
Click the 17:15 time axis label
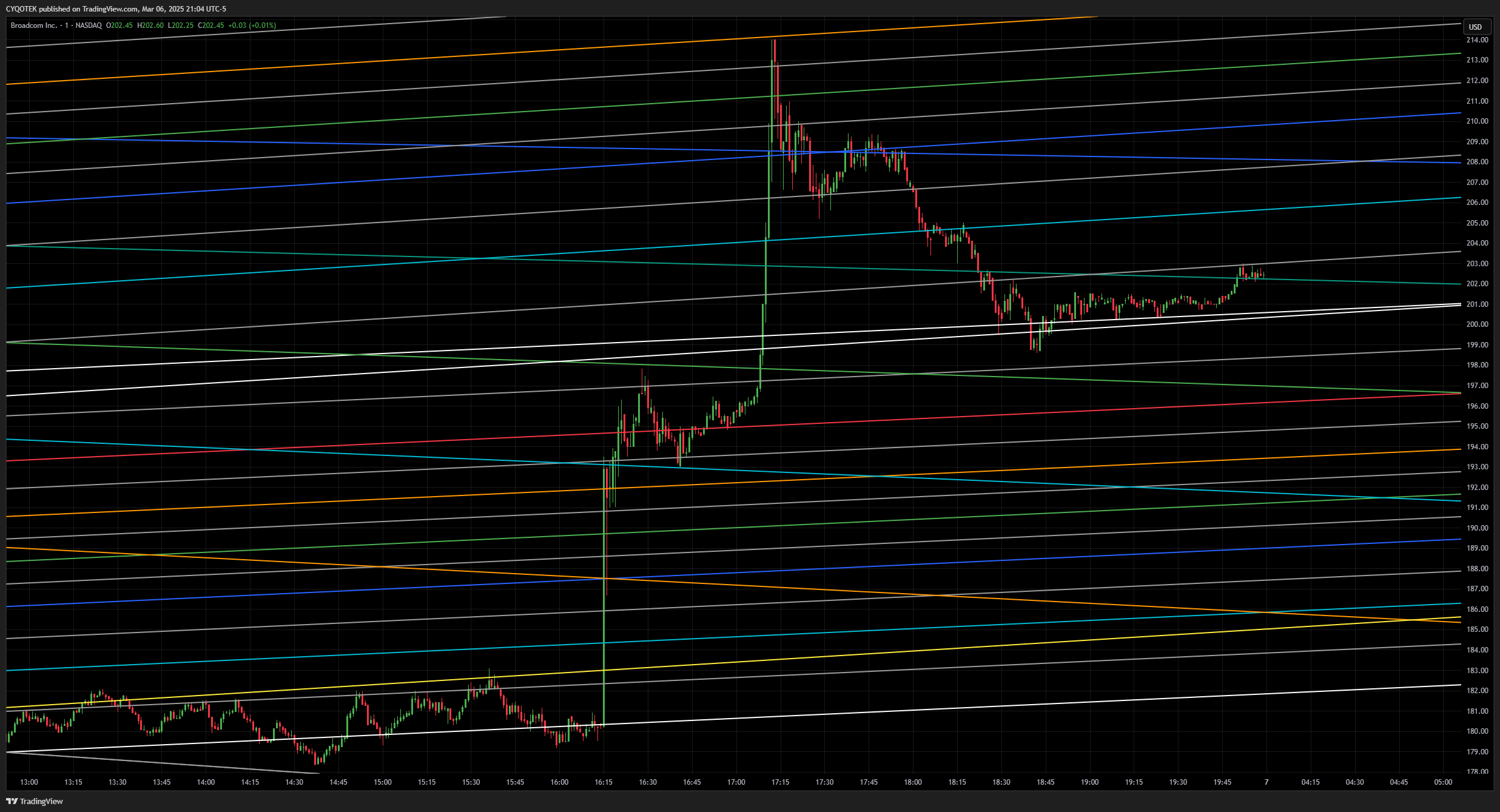click(x=781, y=782)
